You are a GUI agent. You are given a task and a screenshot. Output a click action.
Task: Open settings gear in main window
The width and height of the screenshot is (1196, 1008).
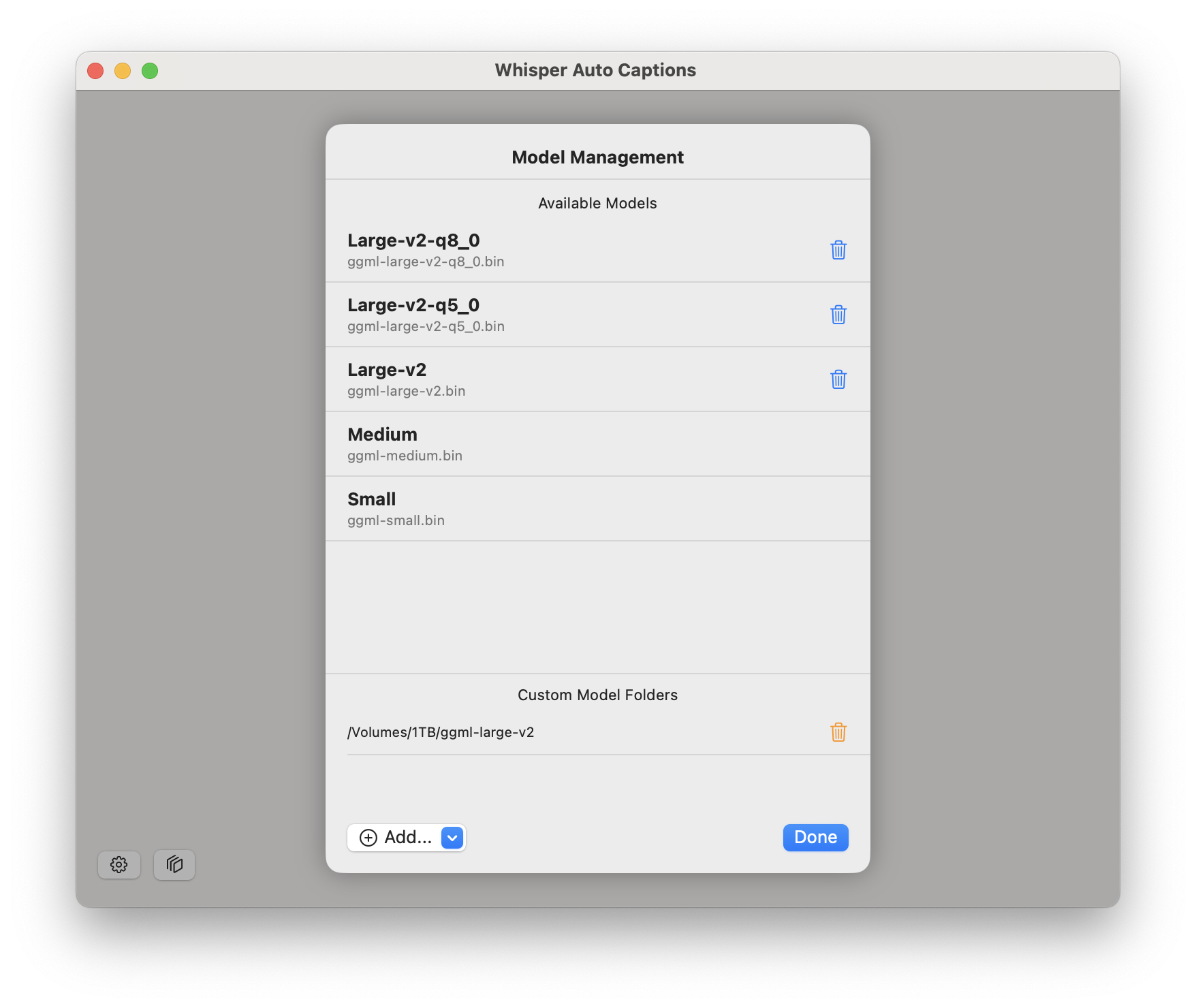click(119, 865)
